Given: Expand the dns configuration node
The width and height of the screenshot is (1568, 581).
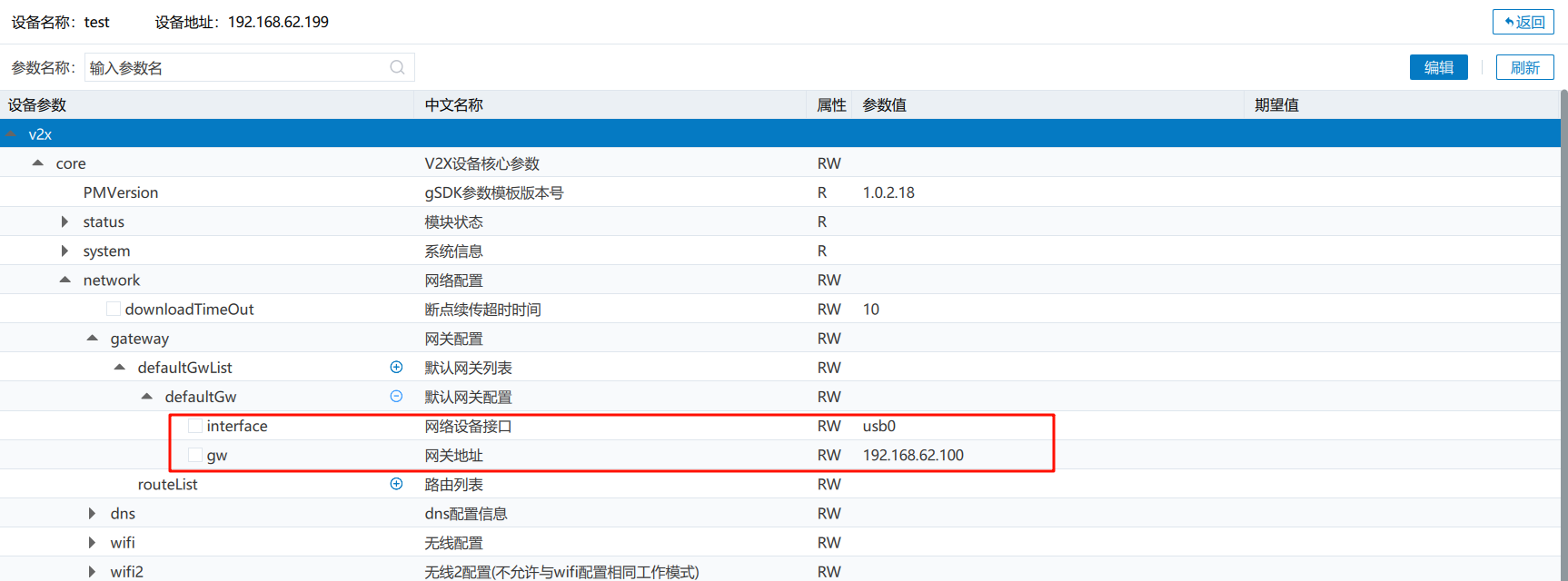Looking at the screenshot, I should tap(92, 513).
